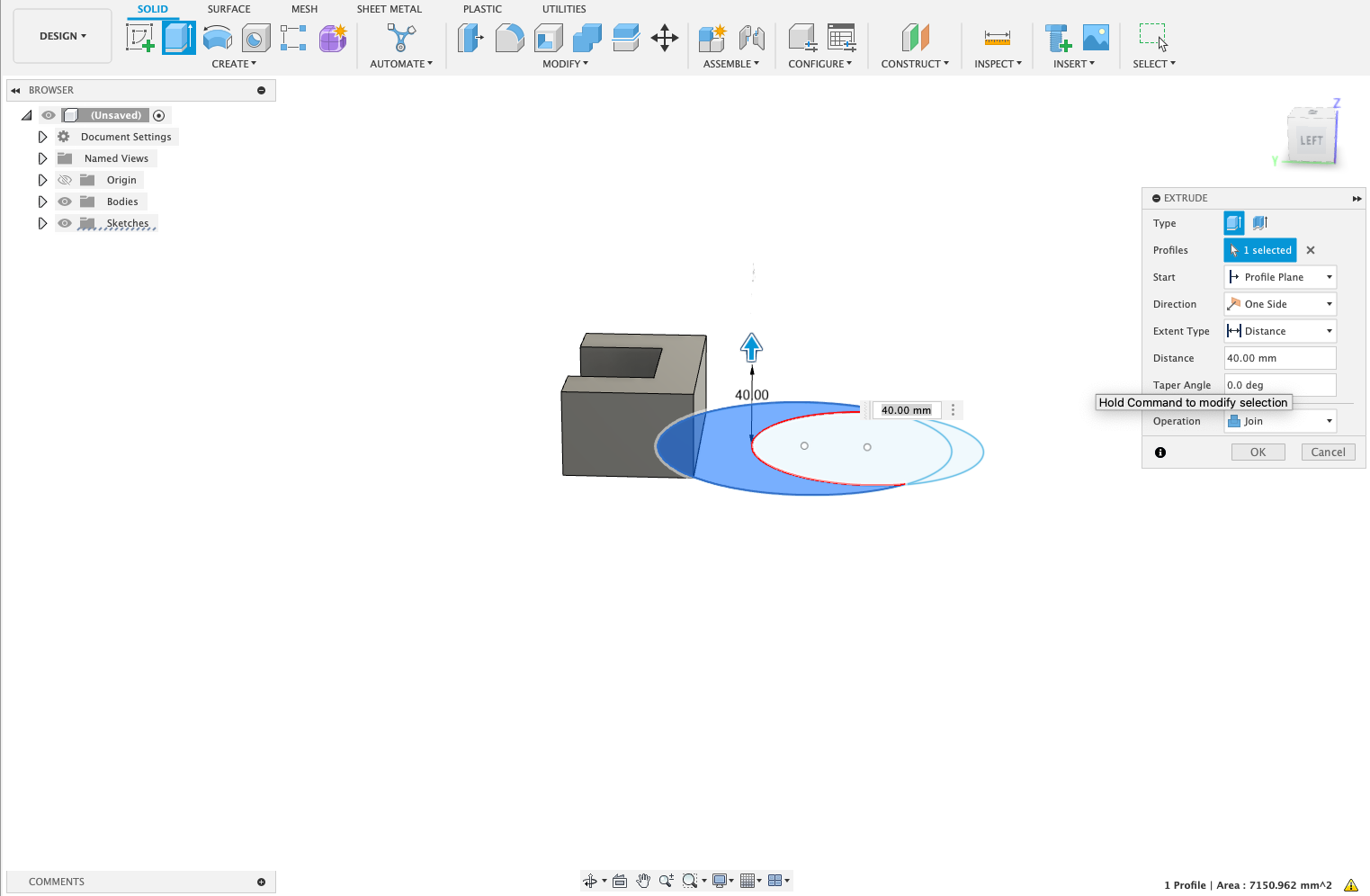The image size is (1370, 896).
Task: Toggle visibility of the Origin folder
Action: [65, 180]
